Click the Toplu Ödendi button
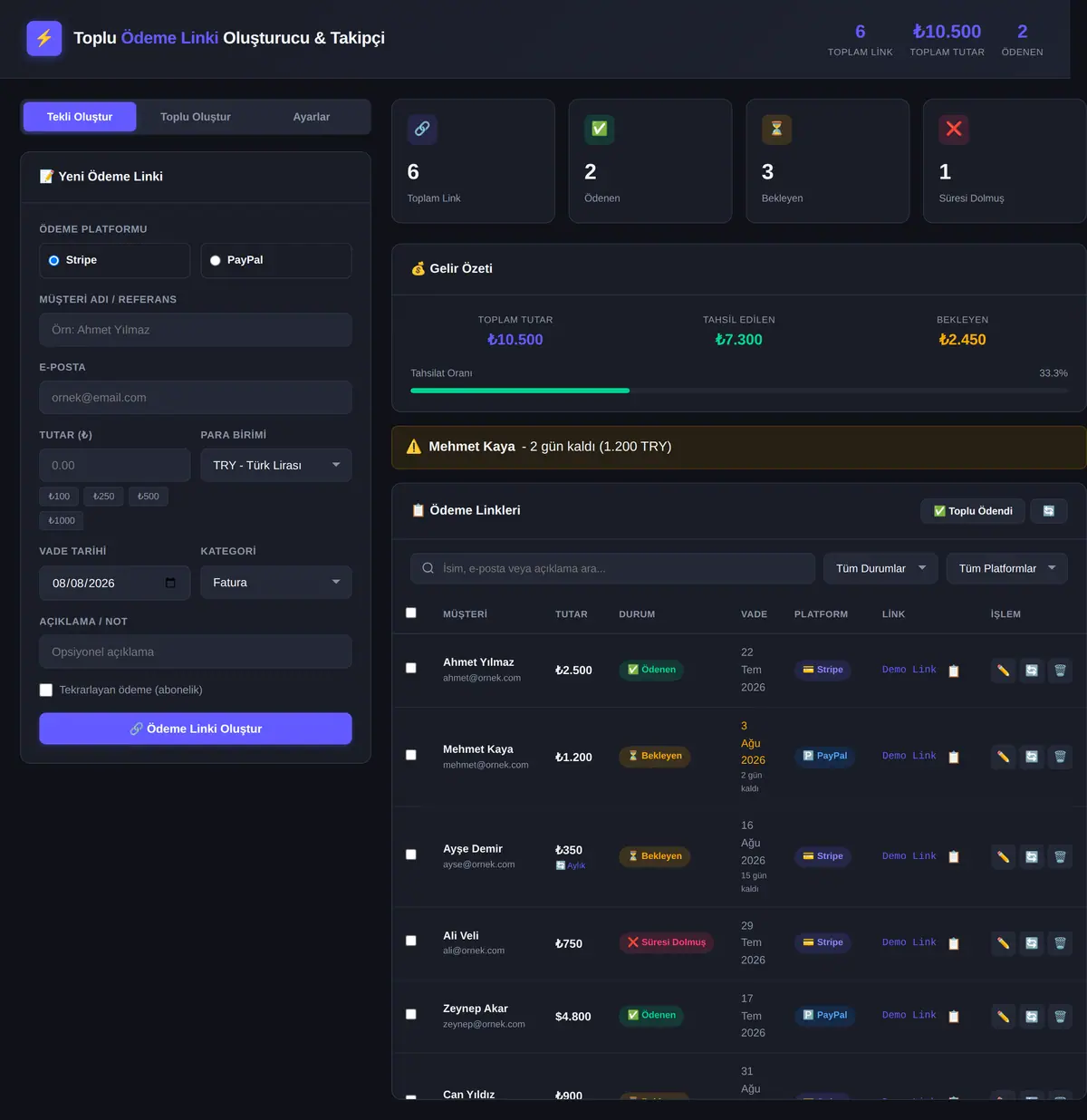The width and height of the screenshot is (1087, 1120). pos(973,511)
